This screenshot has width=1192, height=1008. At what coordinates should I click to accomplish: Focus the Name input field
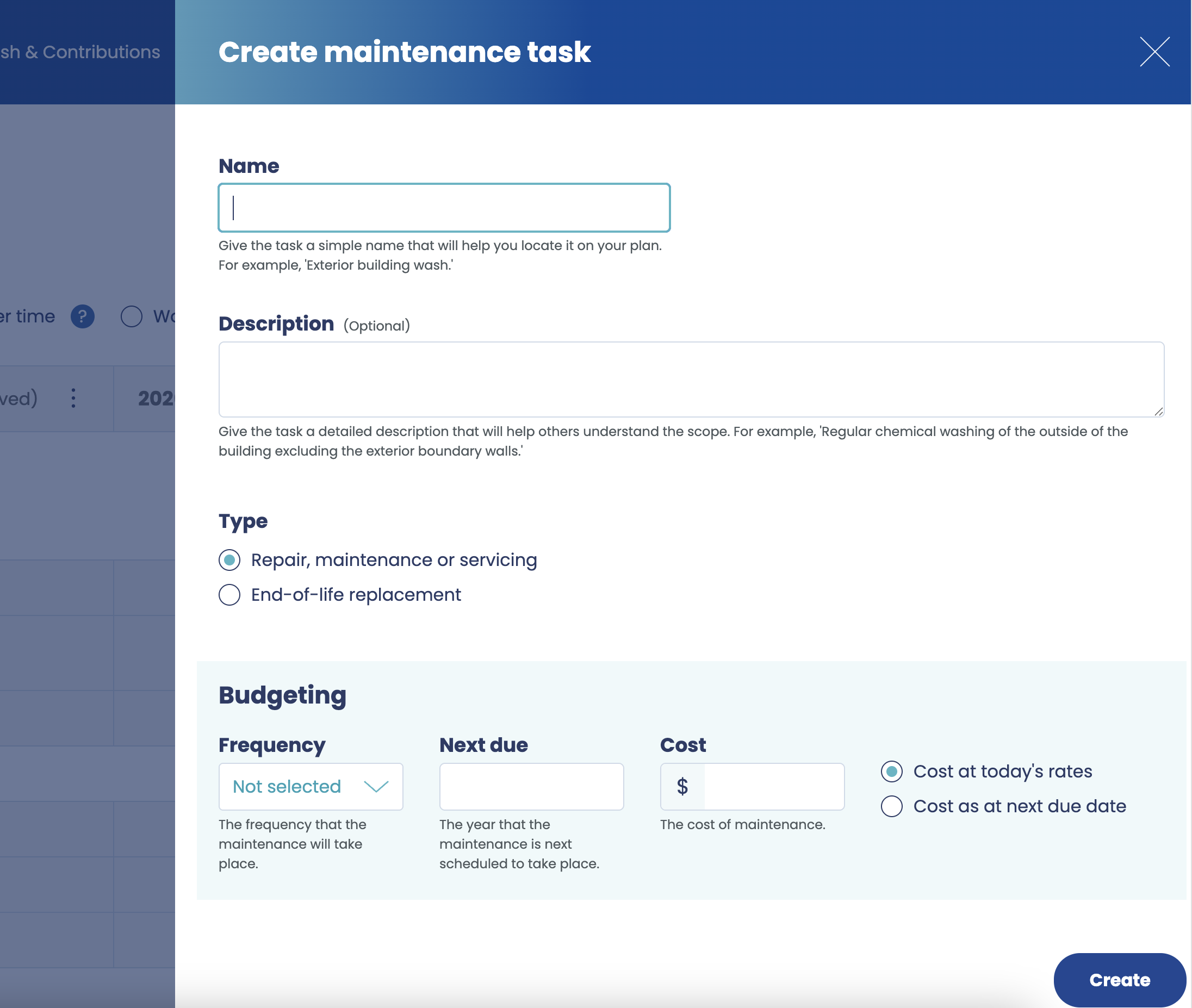coord(444,208)
